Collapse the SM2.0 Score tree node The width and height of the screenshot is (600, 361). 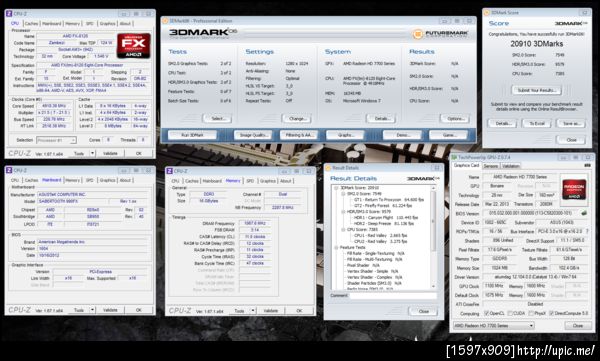click(343, 194)
